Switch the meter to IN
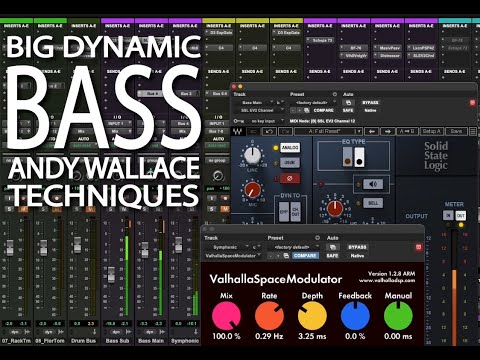This screenshot has width=480, height=360. pyautogui.click(x=448, y=216)
